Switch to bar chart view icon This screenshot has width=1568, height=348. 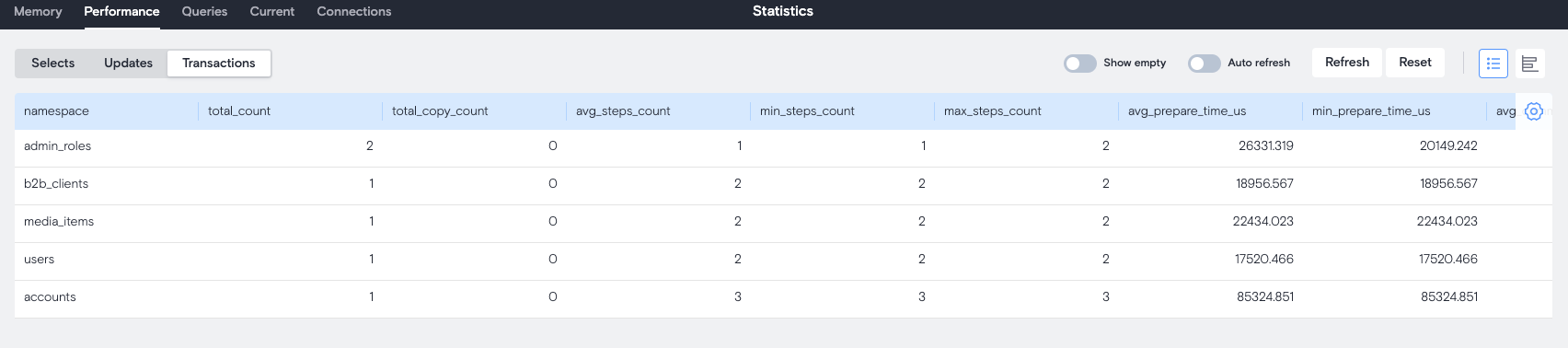coord(1530,64)
